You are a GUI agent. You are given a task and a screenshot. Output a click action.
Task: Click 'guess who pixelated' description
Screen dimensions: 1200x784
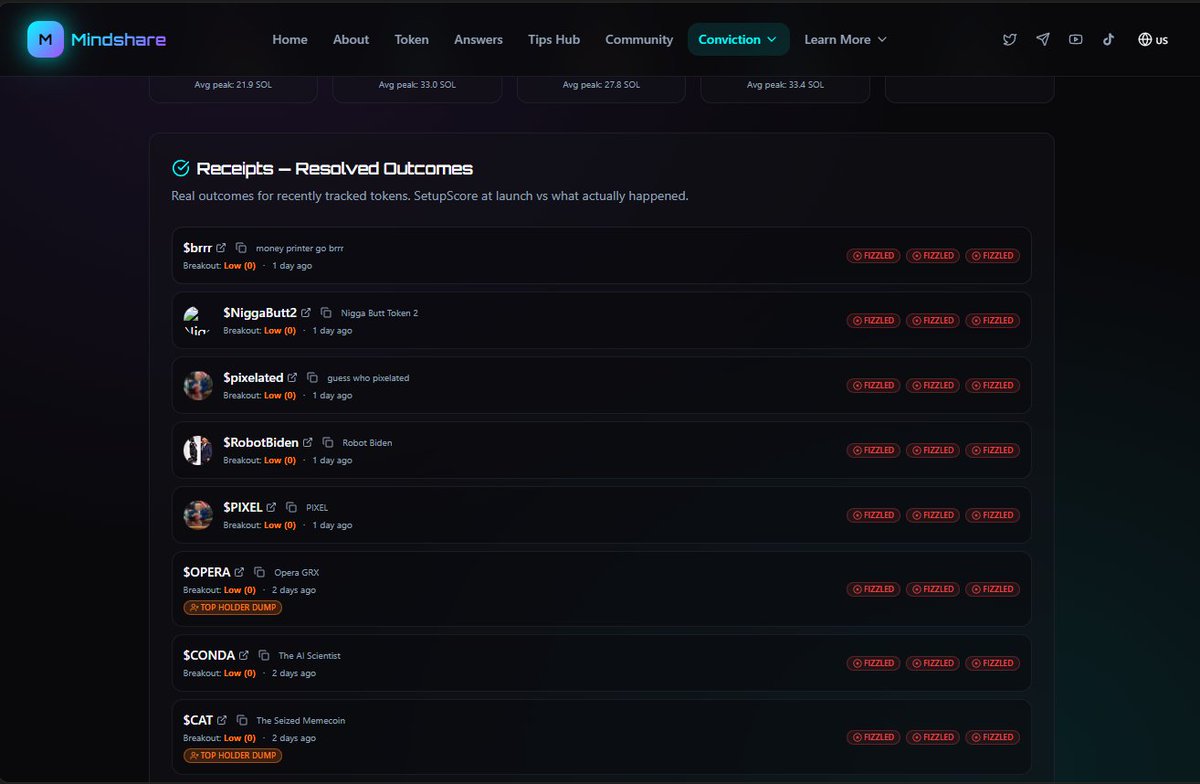tap(368, 378)
